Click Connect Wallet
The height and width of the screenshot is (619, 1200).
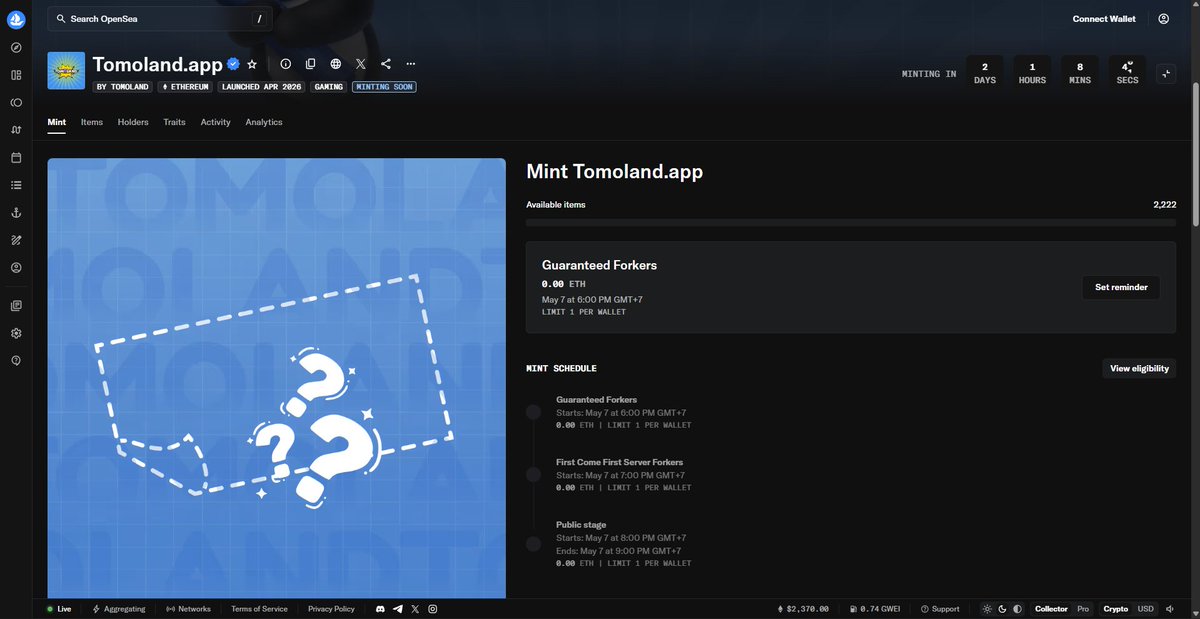tap(1104, 19)
